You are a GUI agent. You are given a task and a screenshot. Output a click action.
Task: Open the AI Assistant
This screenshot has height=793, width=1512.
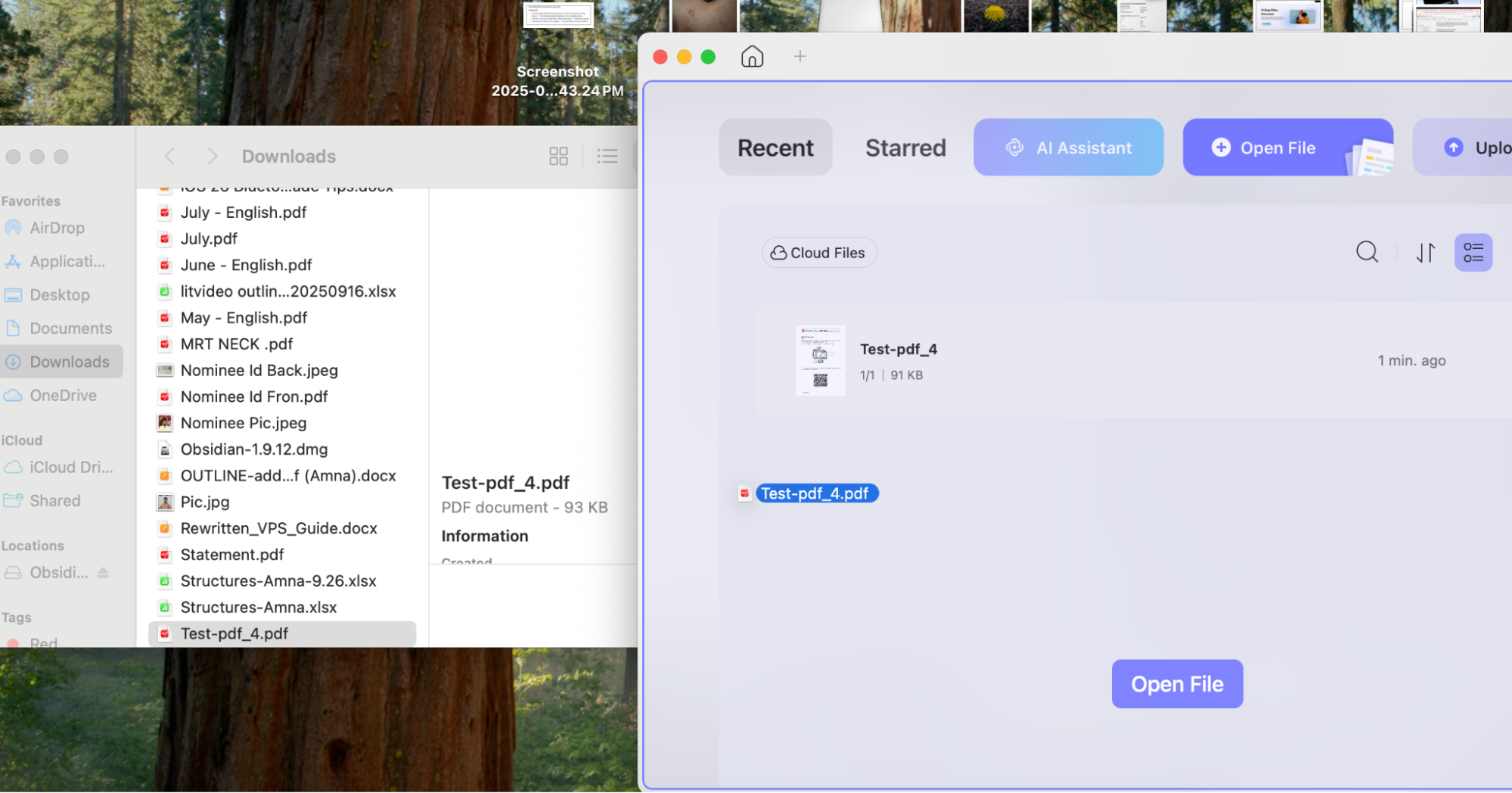(1068, 148)
